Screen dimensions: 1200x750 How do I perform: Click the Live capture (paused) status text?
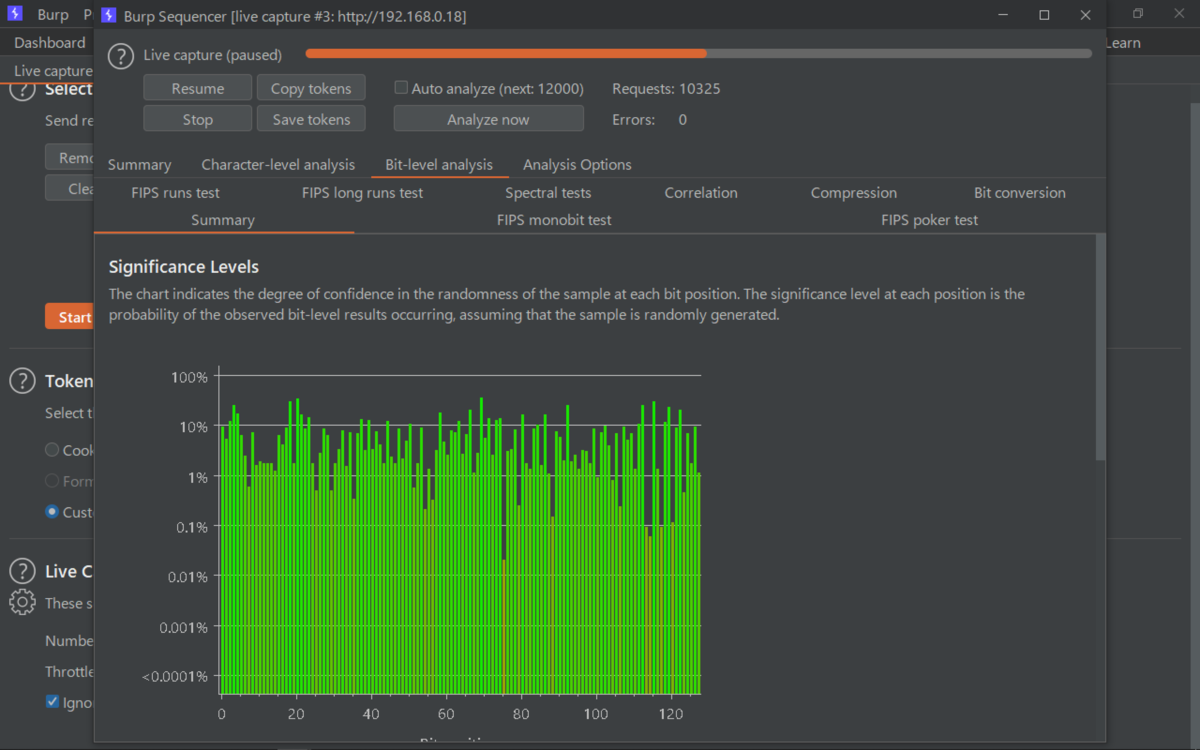(213, 55)
